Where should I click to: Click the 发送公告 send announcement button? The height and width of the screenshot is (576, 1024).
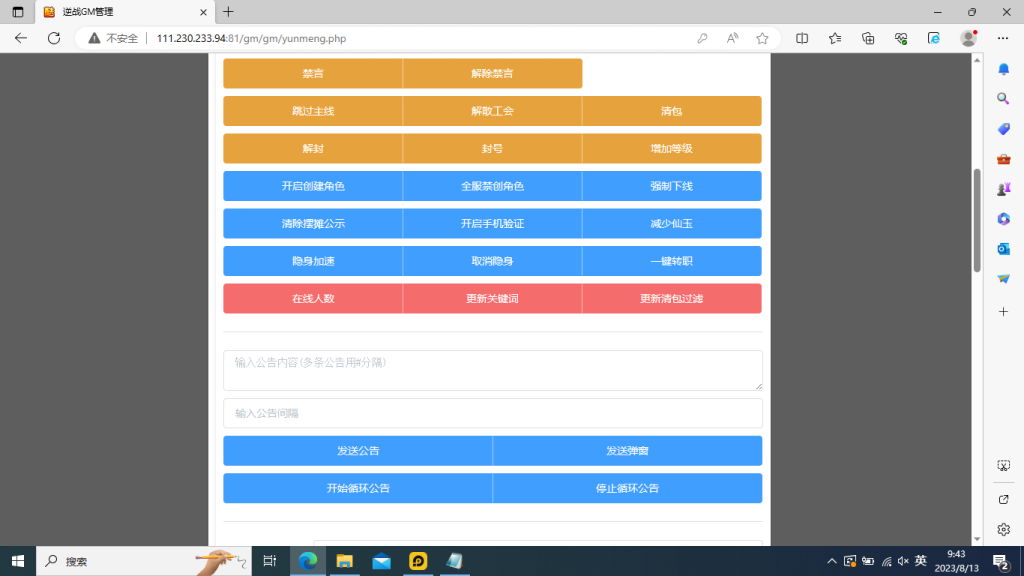(358, 450)
